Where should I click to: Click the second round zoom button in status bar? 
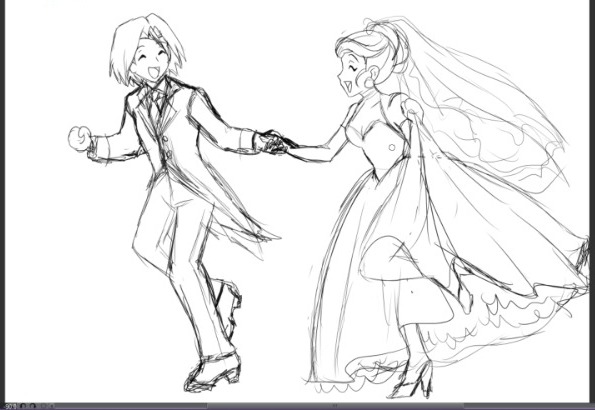click(x=33, y=406)
